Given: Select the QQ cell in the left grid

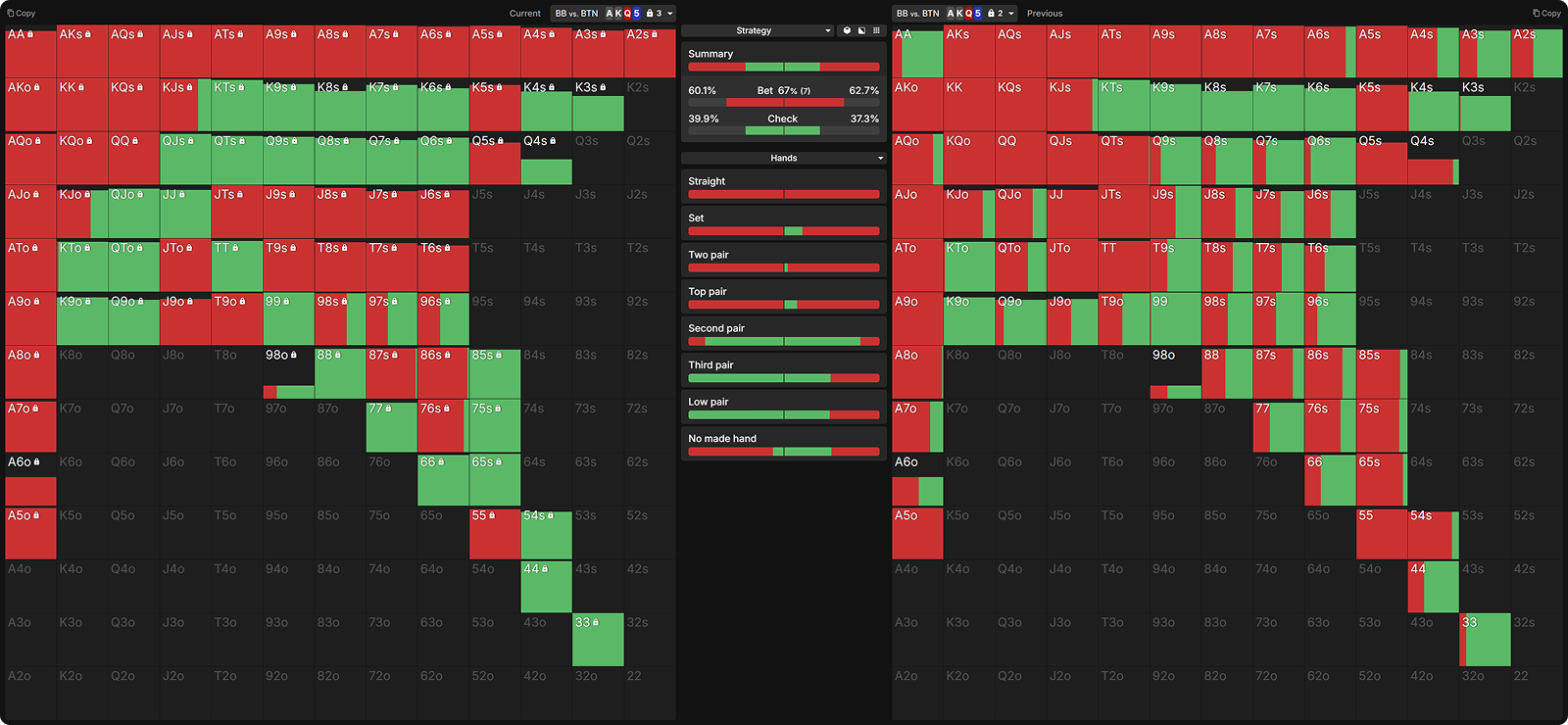Looking at the screenshot, I should (x=133, y=159).
